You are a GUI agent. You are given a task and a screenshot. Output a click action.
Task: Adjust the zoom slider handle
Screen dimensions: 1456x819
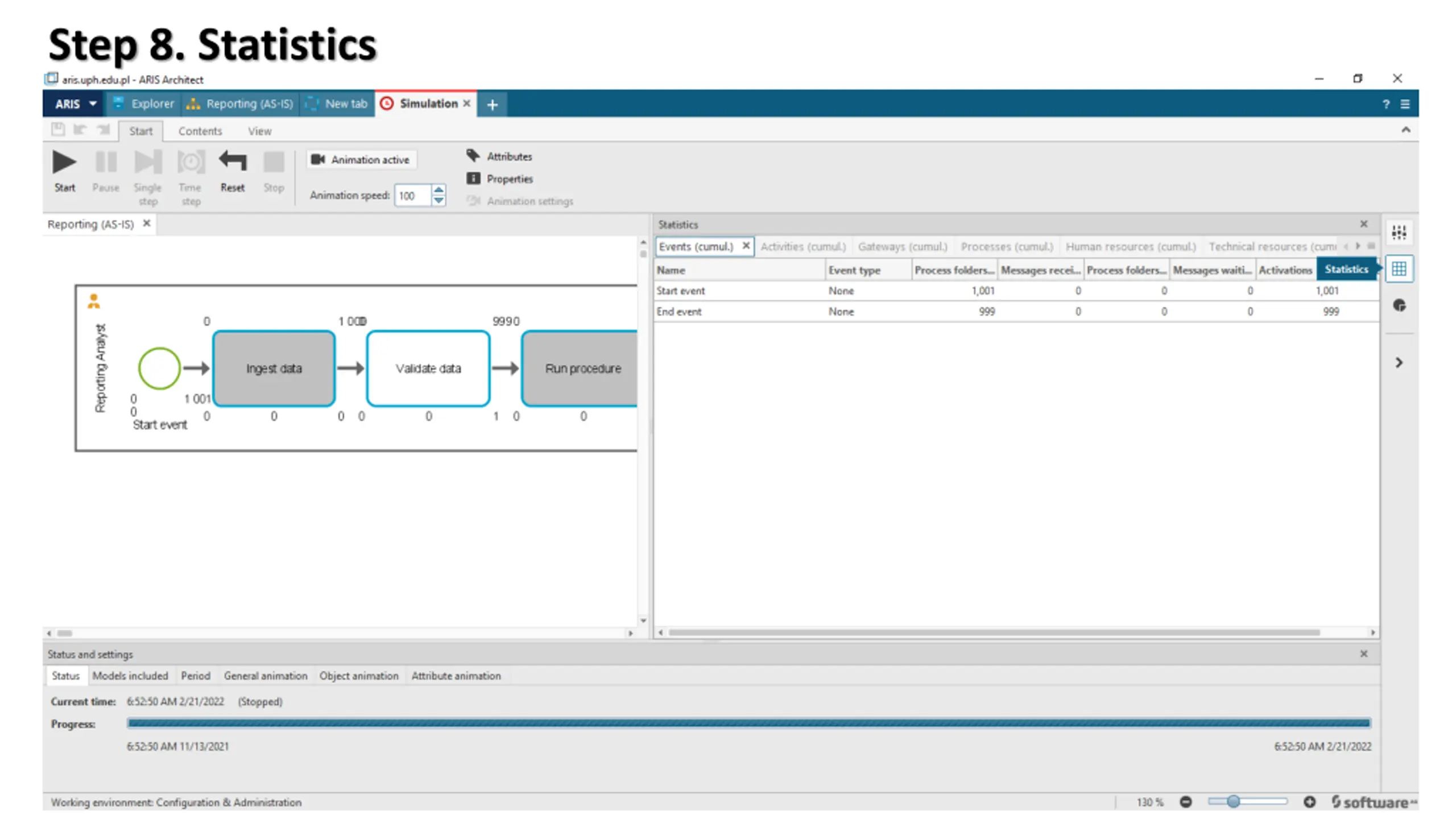(x=1232, y=802)
